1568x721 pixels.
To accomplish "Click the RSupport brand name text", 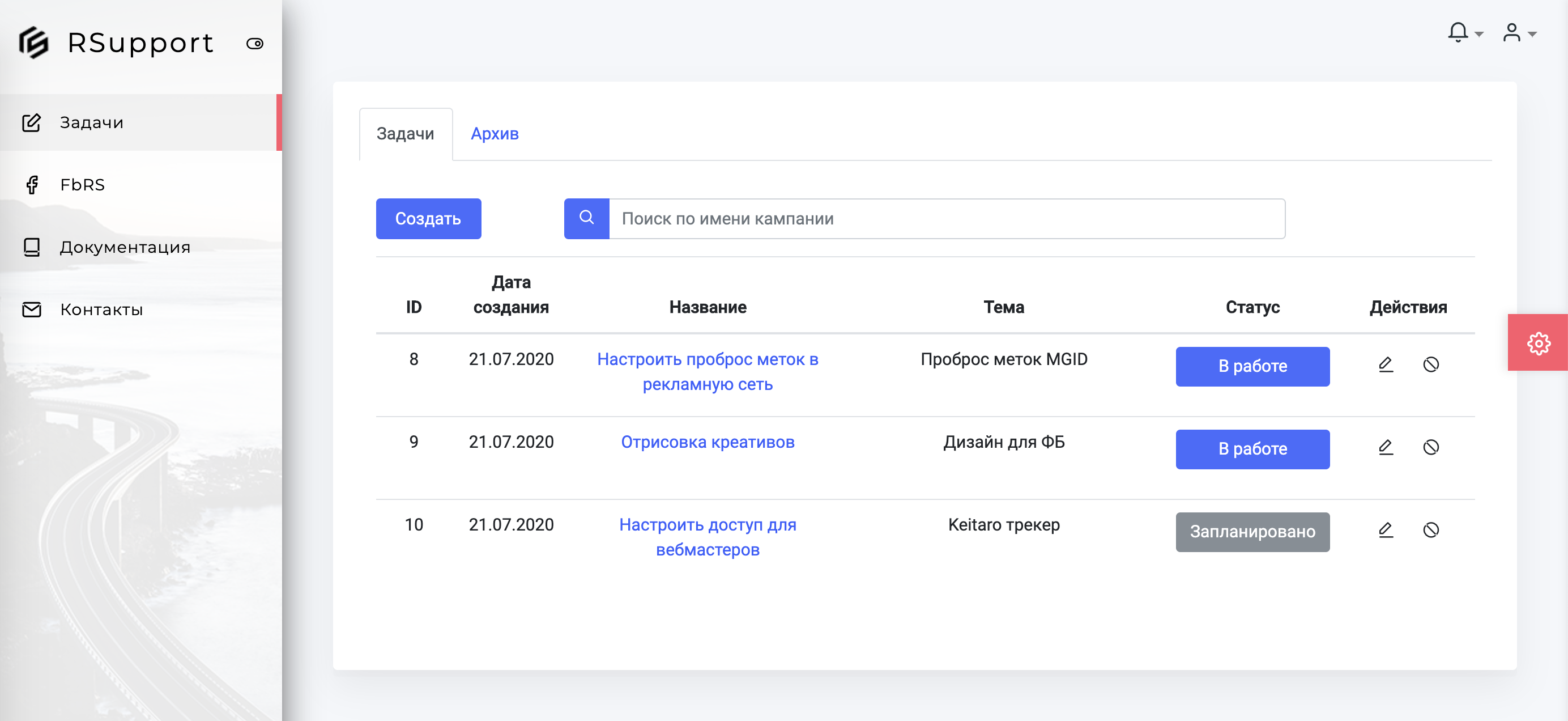I will [x=140, y=43].
